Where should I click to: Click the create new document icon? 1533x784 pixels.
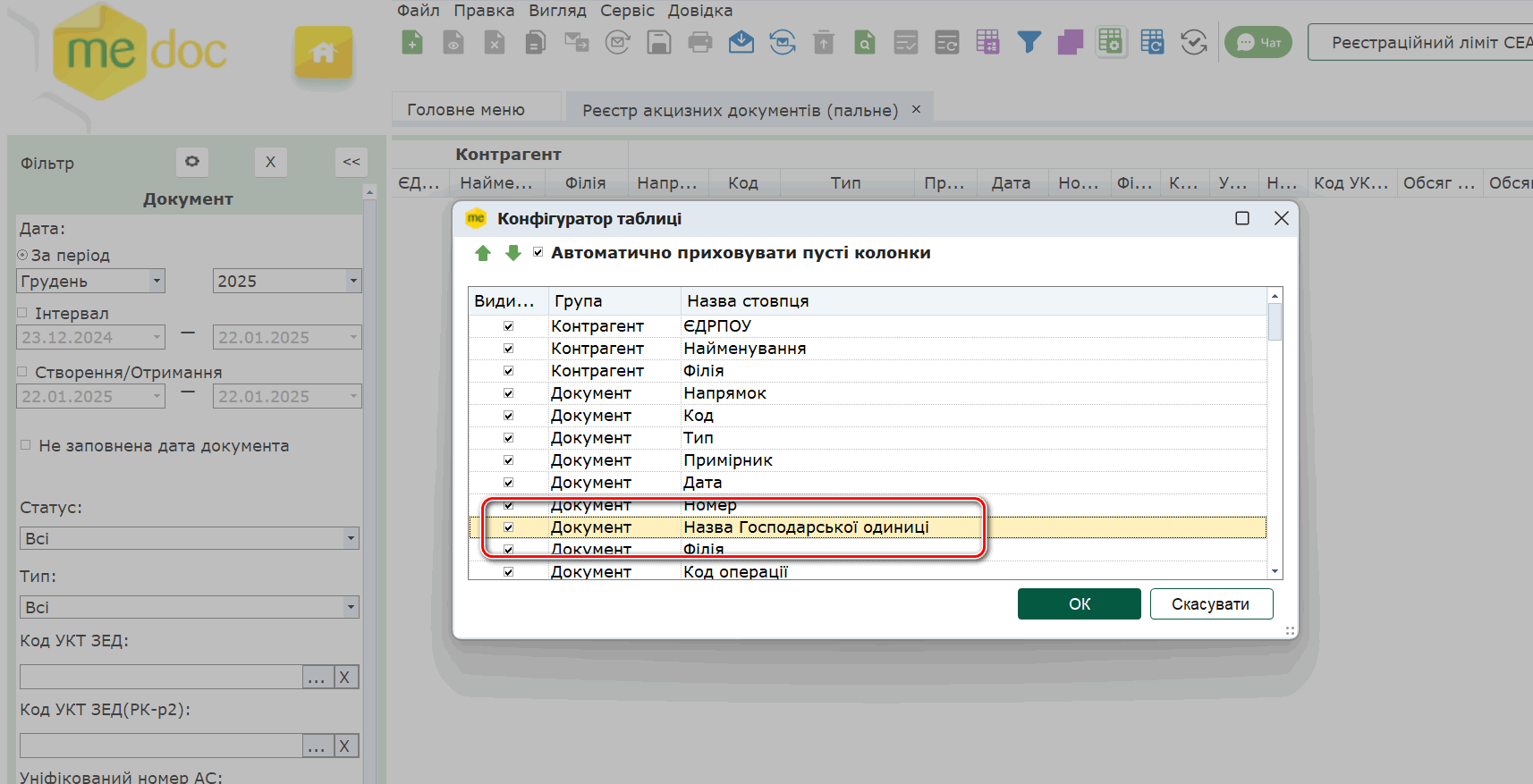tap(412, 42)
